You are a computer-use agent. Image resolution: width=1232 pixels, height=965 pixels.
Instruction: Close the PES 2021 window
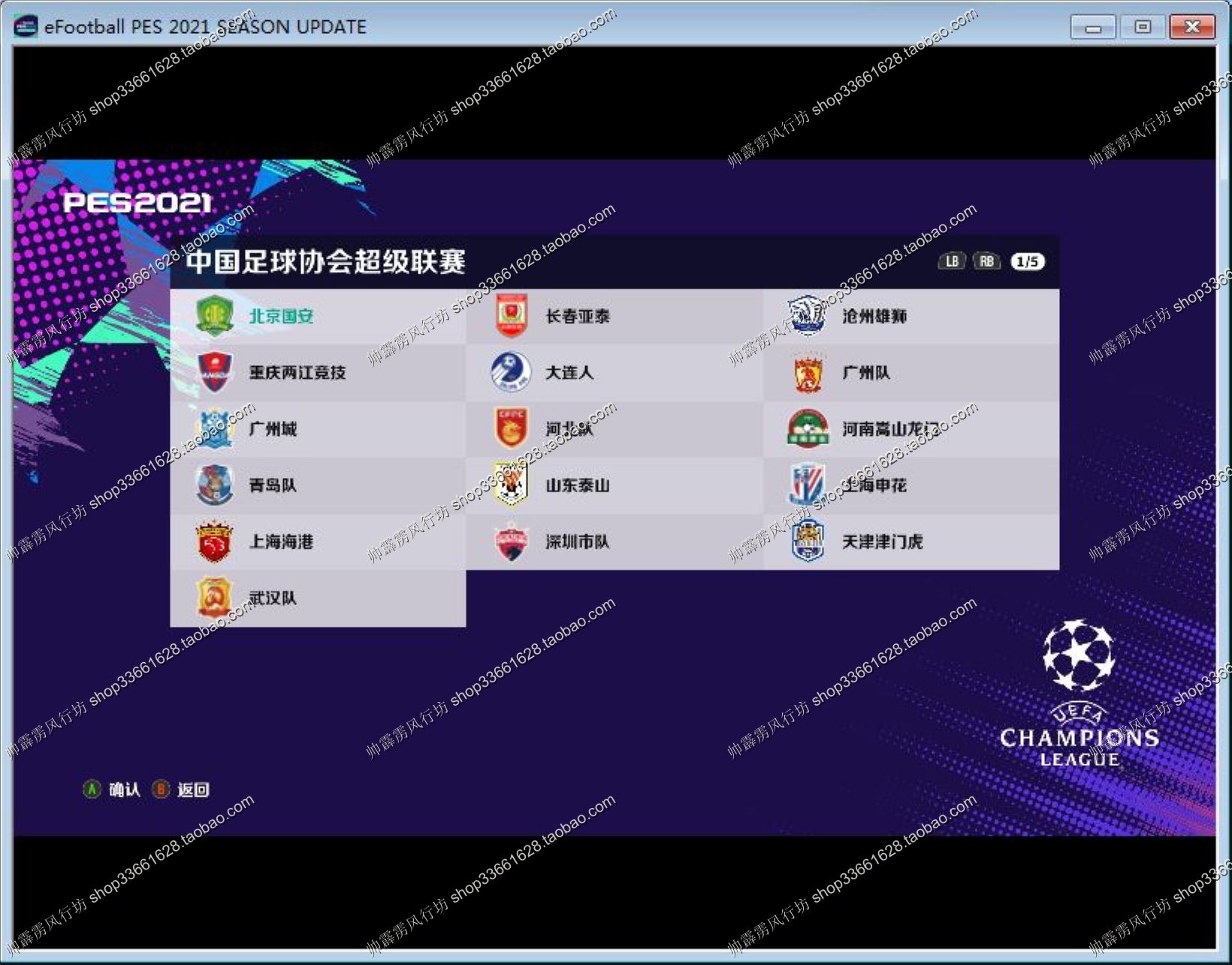pos(1192,28)
